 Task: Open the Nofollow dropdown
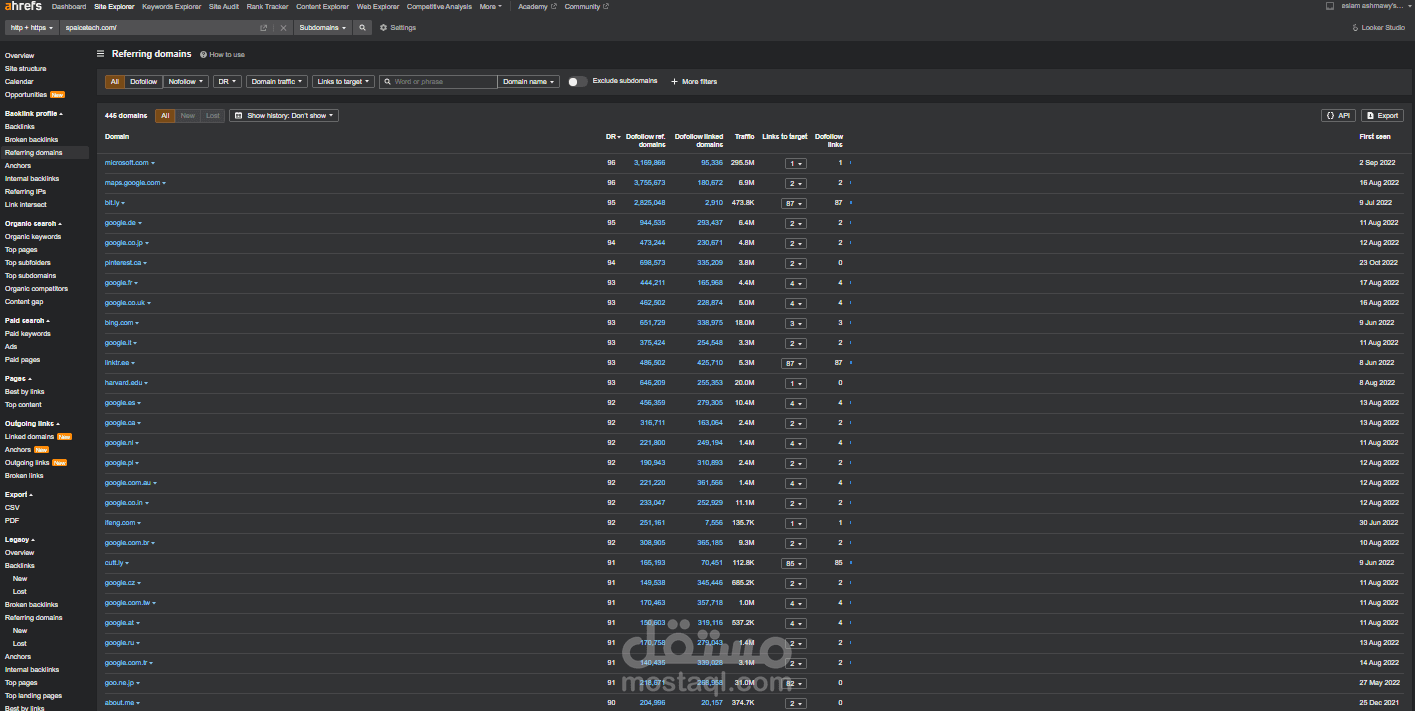coord(186,82)
